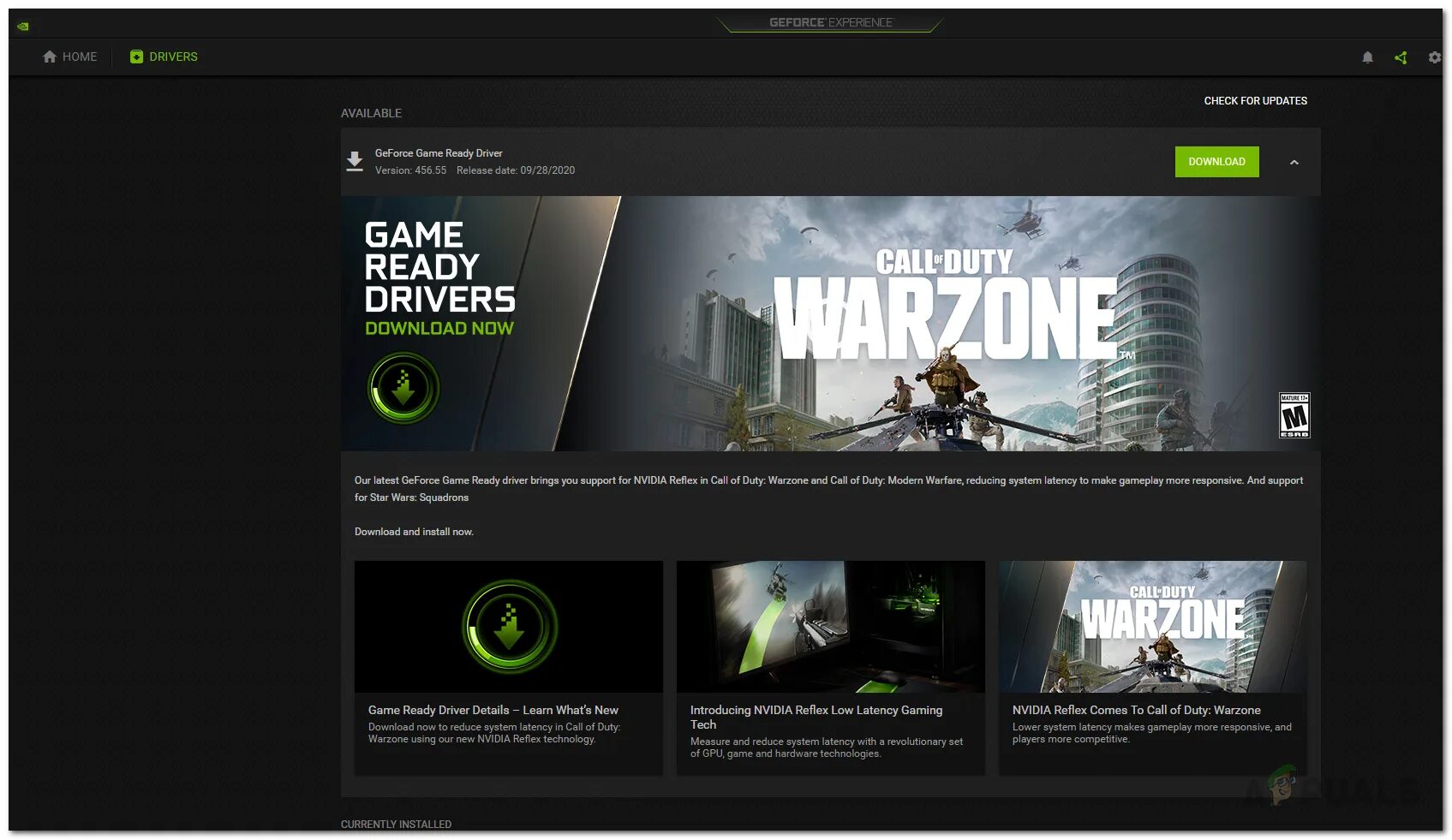
Task: Open the share overlay icon
Action: [1401, 57]
